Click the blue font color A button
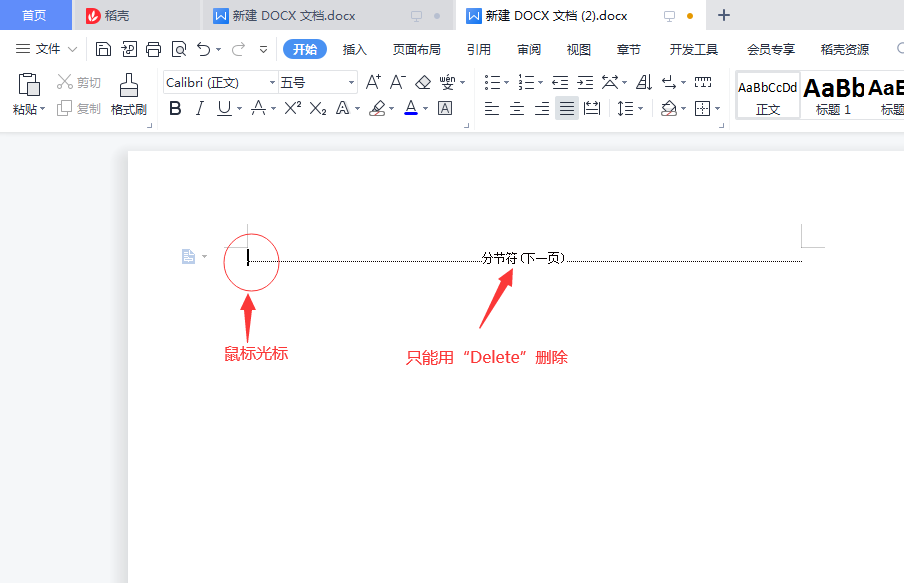 click(x=411, y=108)
